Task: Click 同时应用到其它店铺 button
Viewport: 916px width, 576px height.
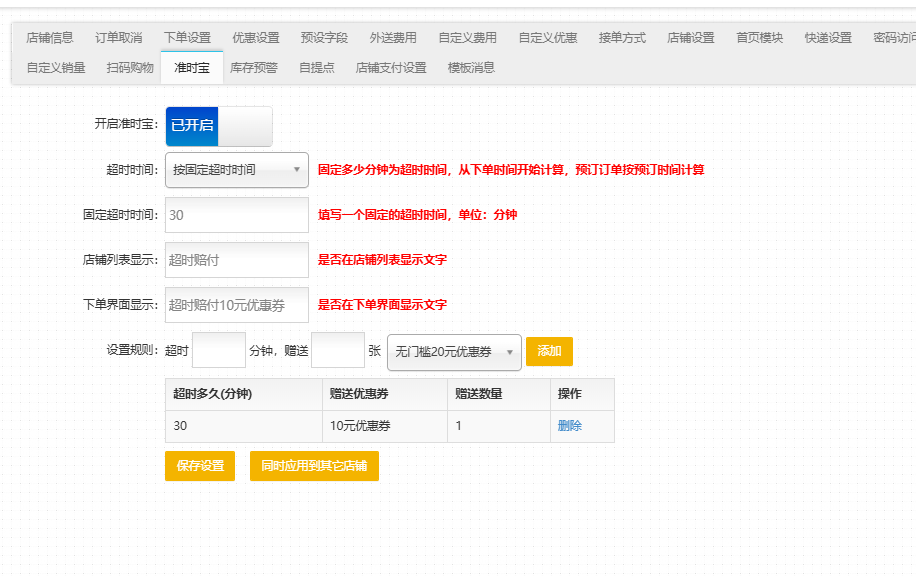Action: 314,466
